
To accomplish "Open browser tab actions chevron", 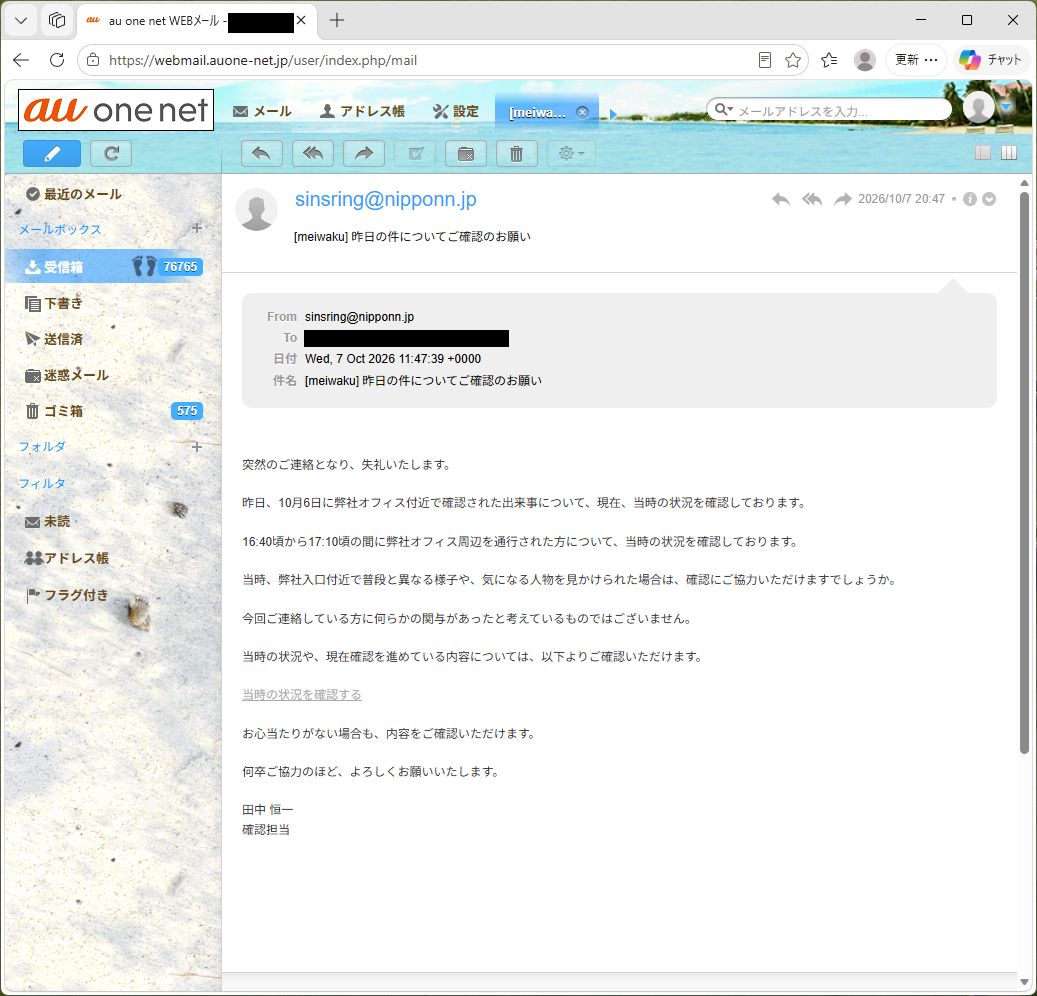I will tap(21, 21).
